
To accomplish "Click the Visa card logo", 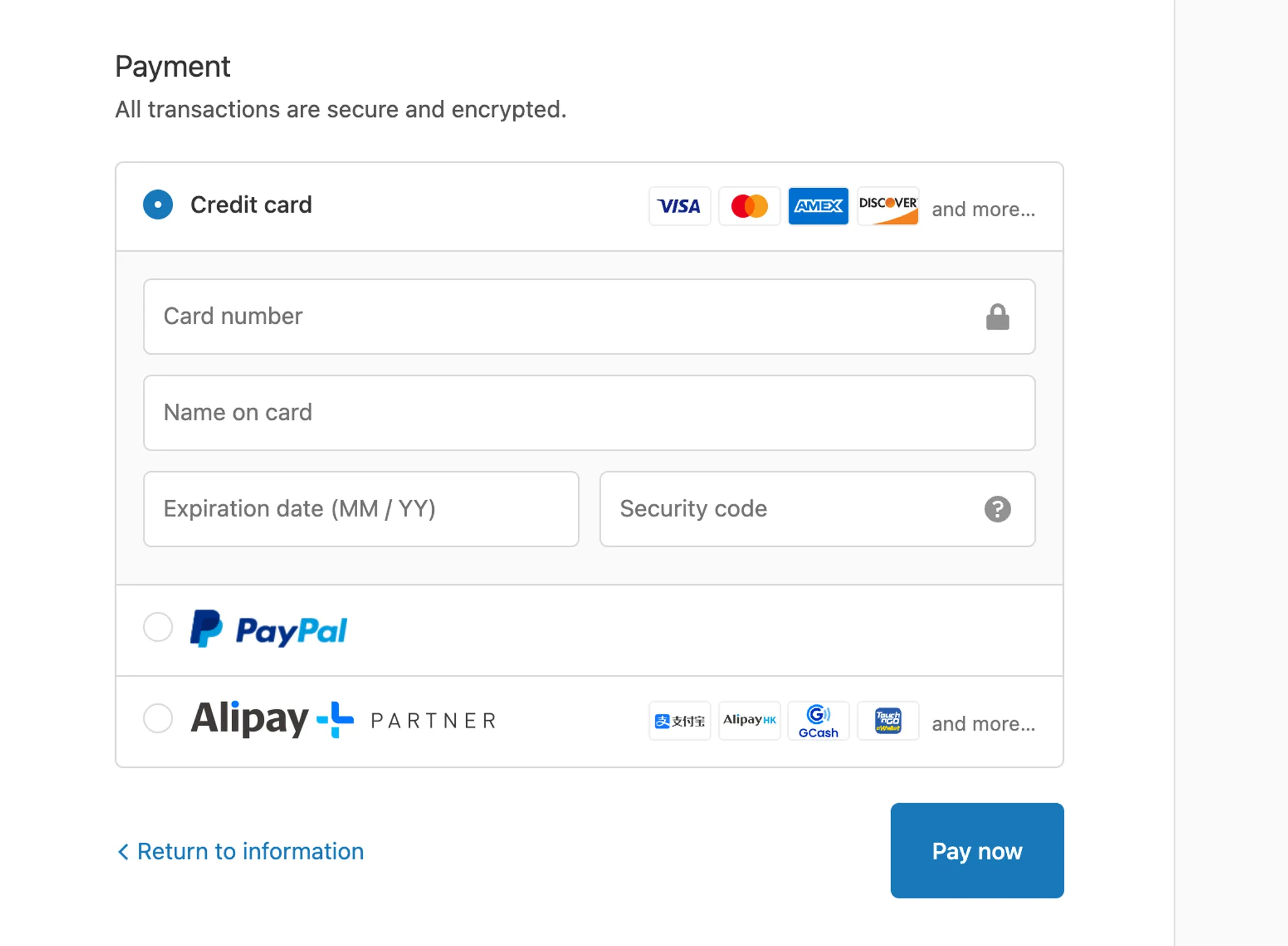I will click(679, 206).
